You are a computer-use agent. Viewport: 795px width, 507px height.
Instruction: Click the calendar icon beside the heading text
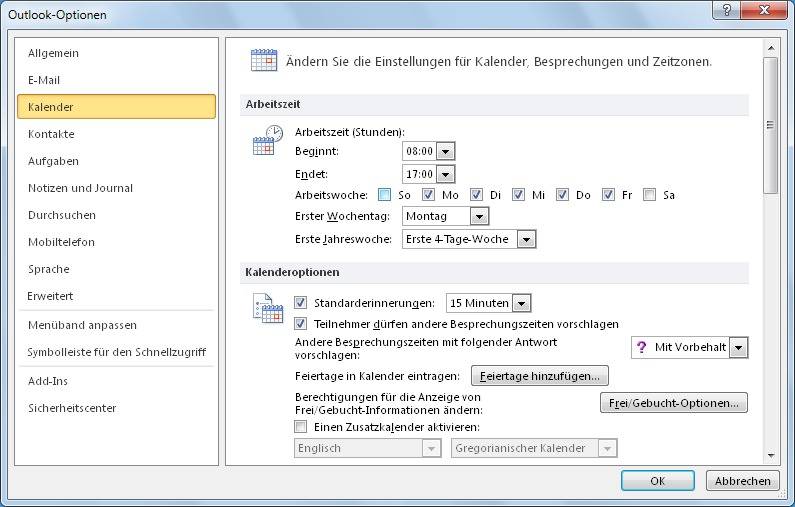point(264,60)
